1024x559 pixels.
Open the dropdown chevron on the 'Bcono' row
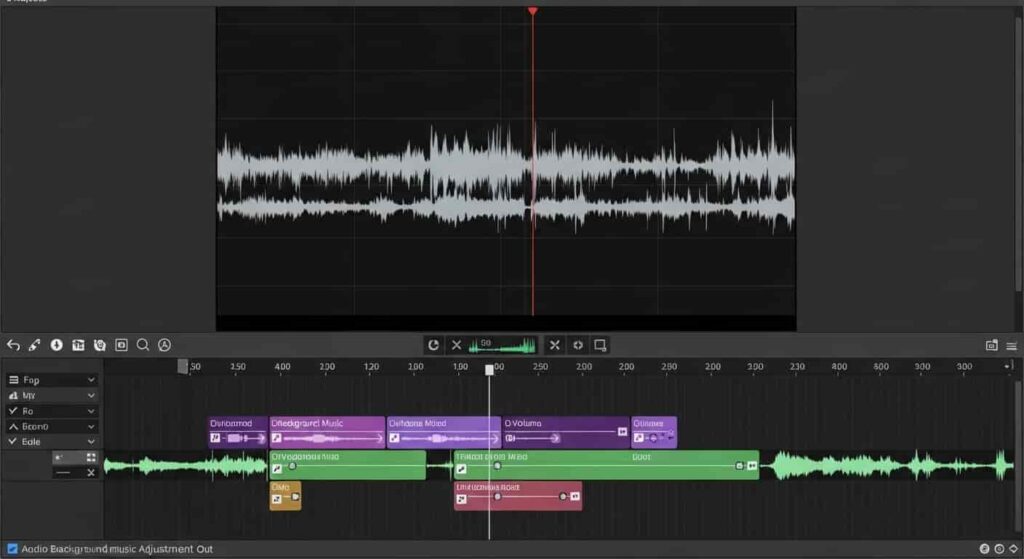(91, 426)
